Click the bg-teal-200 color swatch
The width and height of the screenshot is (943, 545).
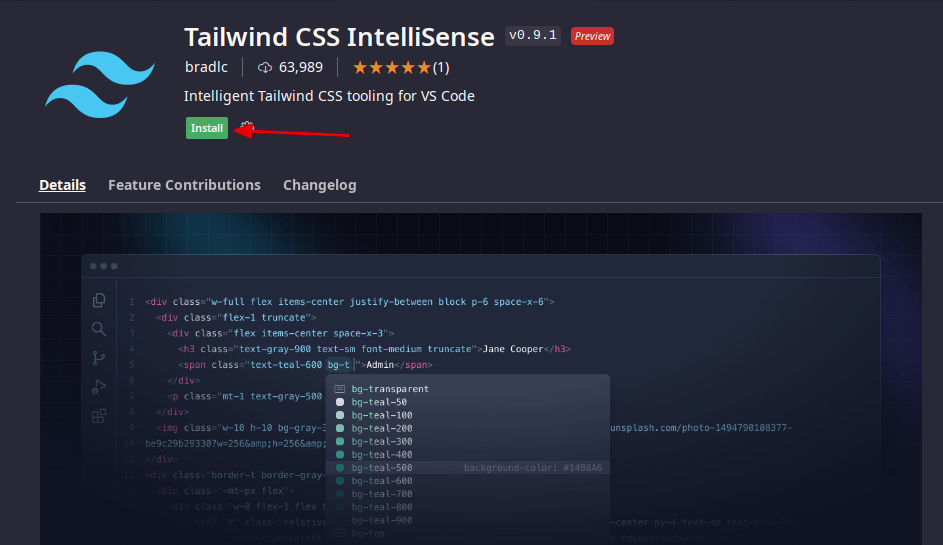[x=340, y=428]
